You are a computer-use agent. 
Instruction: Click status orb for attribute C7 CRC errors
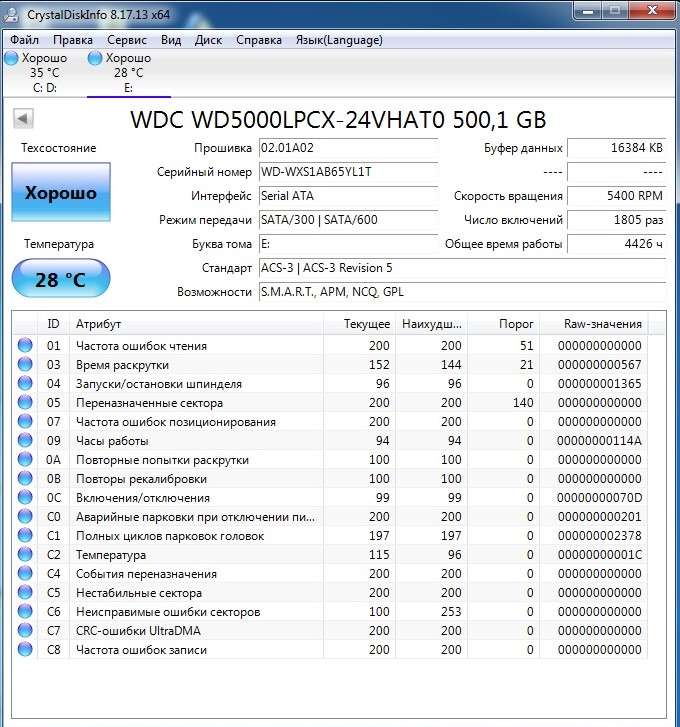[24, 631]
